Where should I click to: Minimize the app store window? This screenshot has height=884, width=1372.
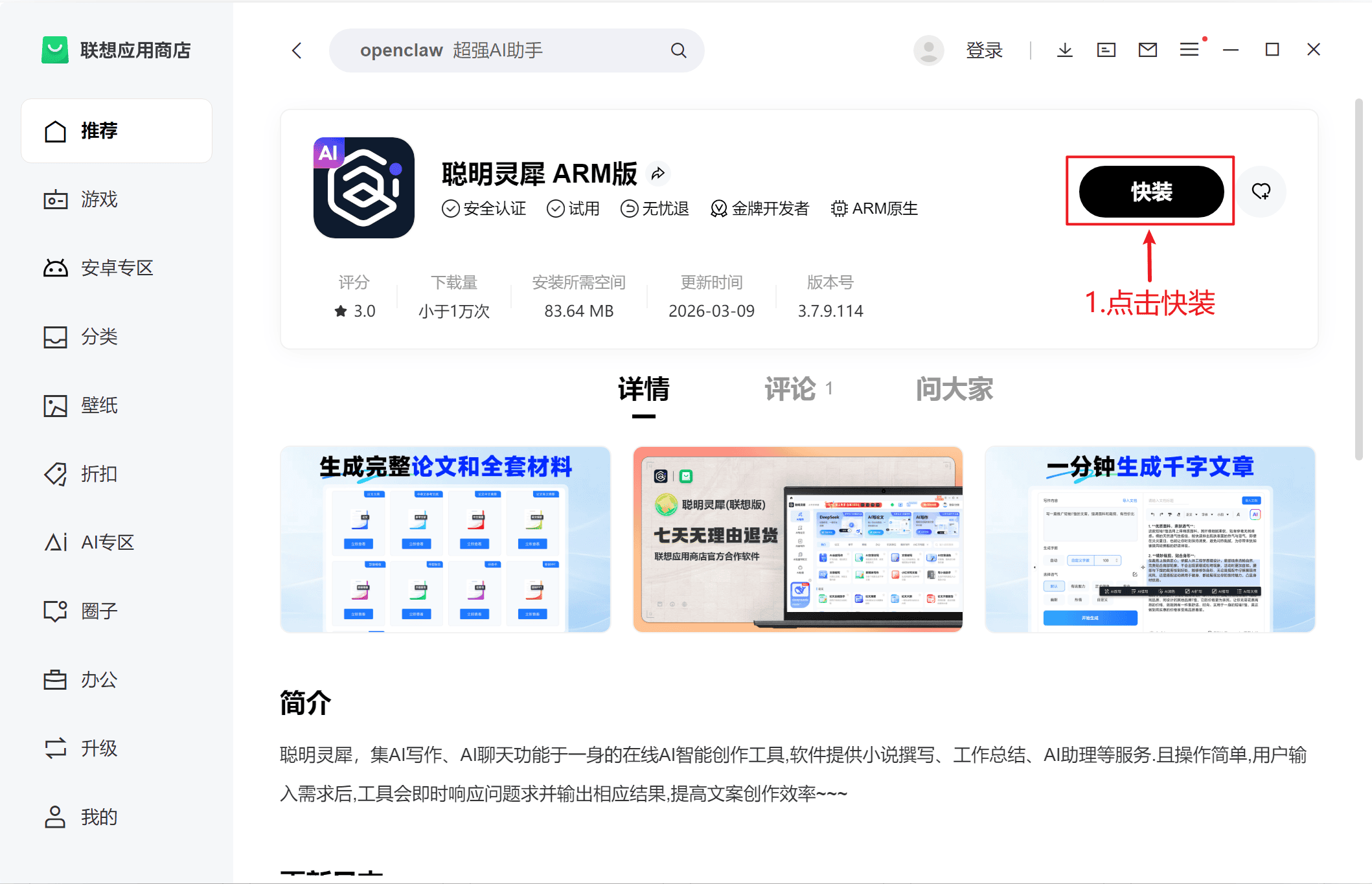[1230, 50]
